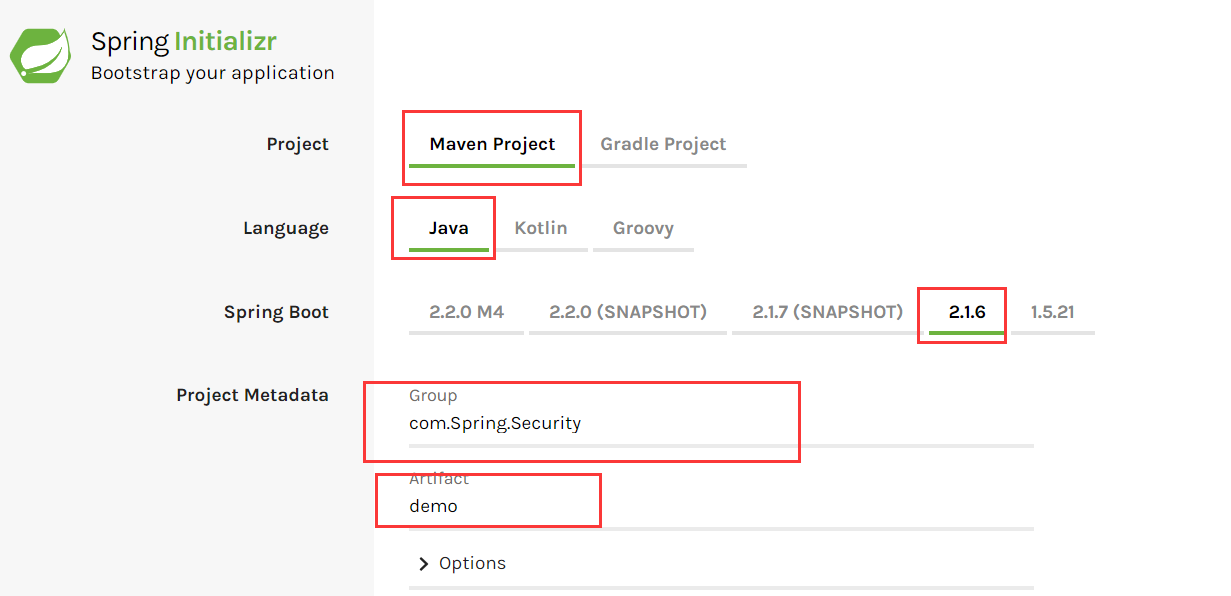1231x596 pixels.
Task: Click the Bootstrap your application subtitle
Action: (x=212, y=73)
